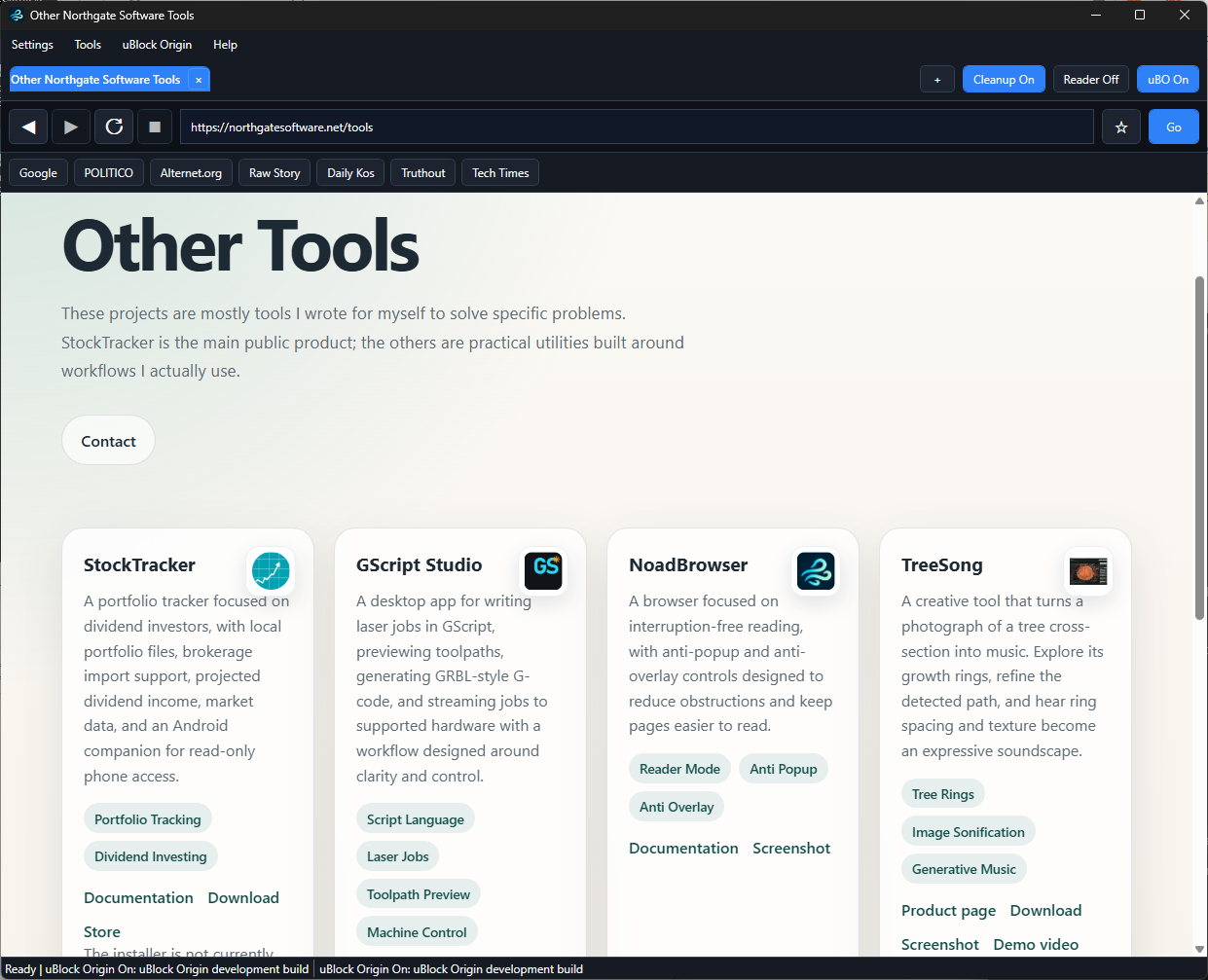Screen dimensions: 1208x980
Task: Open StockTracker Documentation link
Action: click(x=138, y=897)
